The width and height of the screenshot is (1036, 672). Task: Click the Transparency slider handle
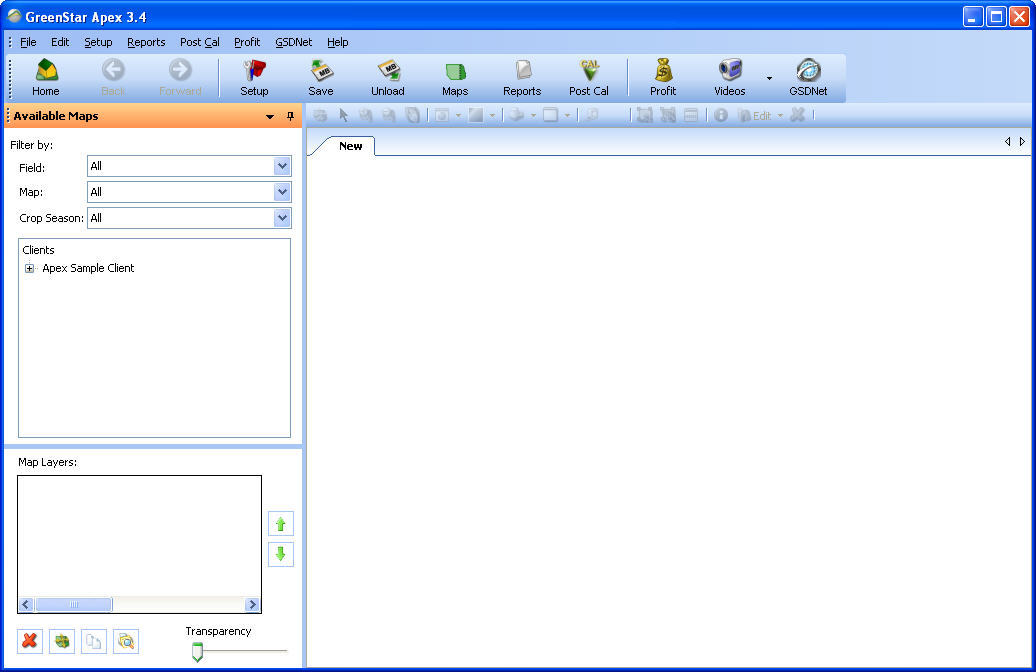pyautogui.click(x=197, y=652)
